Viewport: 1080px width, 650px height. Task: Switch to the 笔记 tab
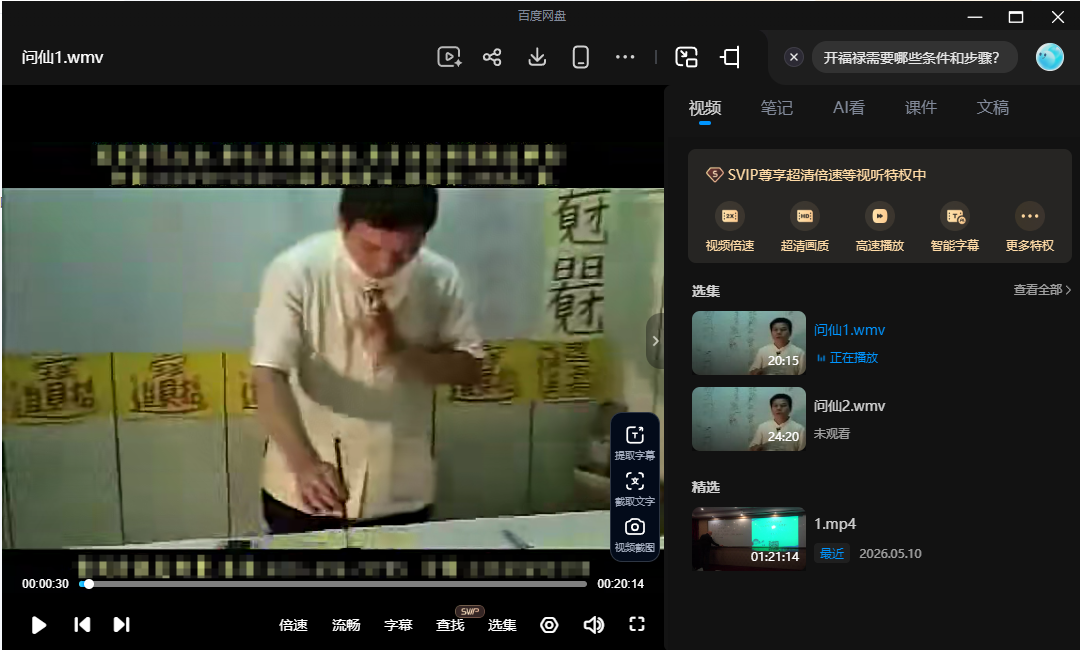click(x=776, y=108)
